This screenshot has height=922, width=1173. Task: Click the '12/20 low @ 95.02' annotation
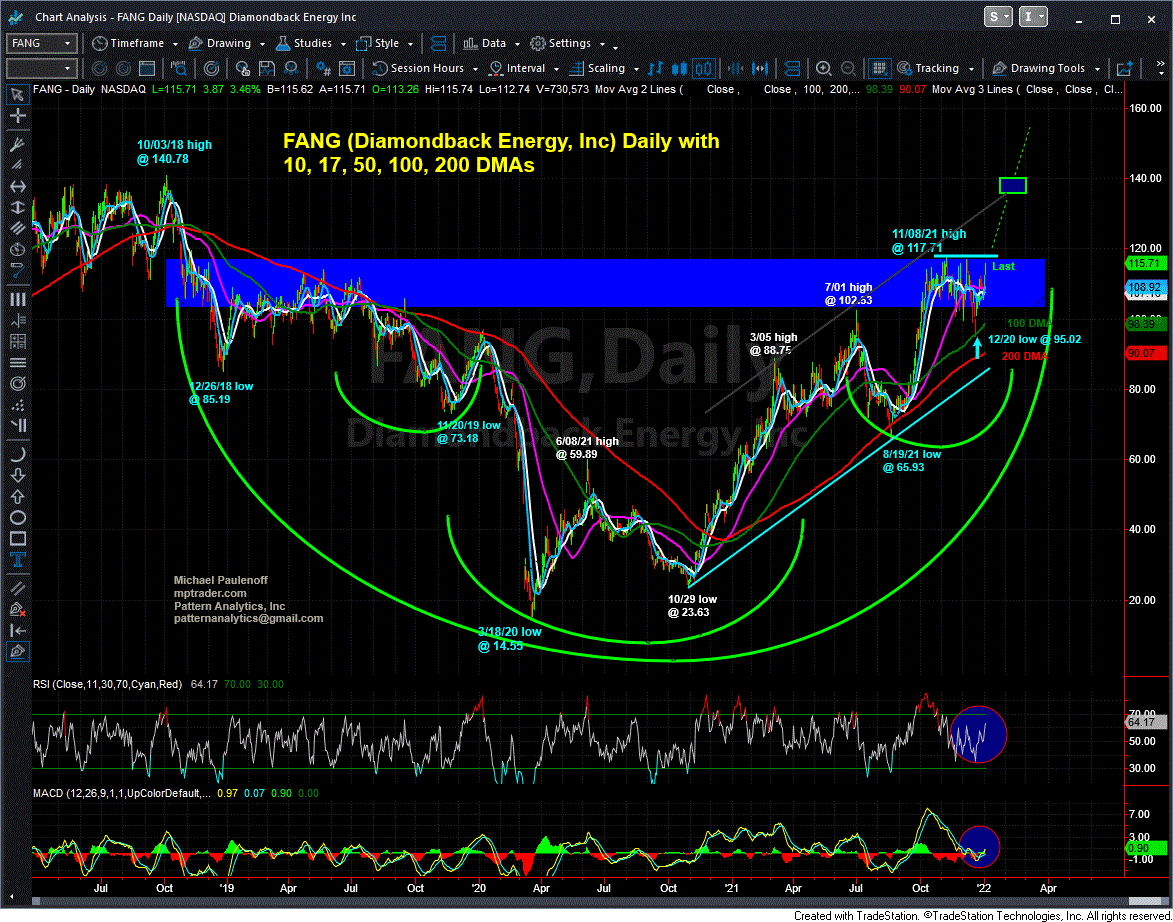1035,339
